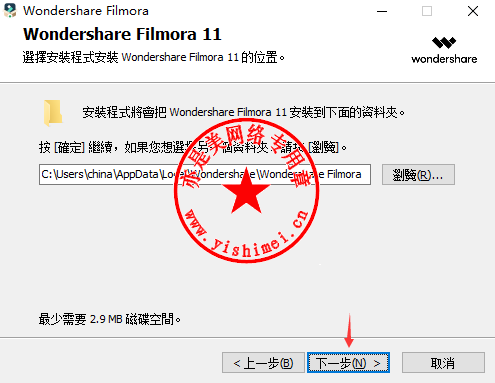495x383 pixels.
Task: Click 下一步(N) to continue installation
Action: 348,363
